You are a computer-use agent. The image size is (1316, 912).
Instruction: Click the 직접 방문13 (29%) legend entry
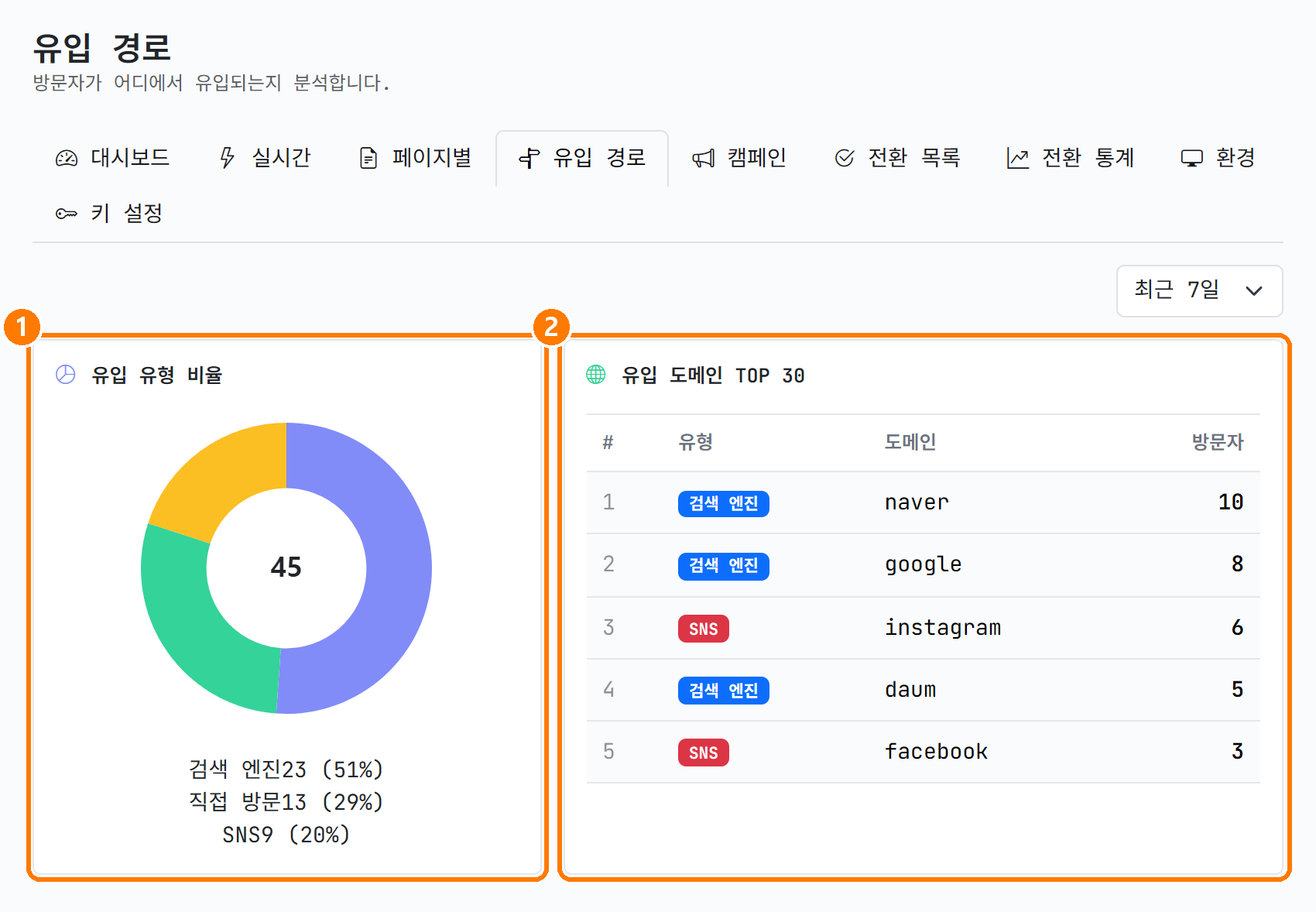(286, 802)
